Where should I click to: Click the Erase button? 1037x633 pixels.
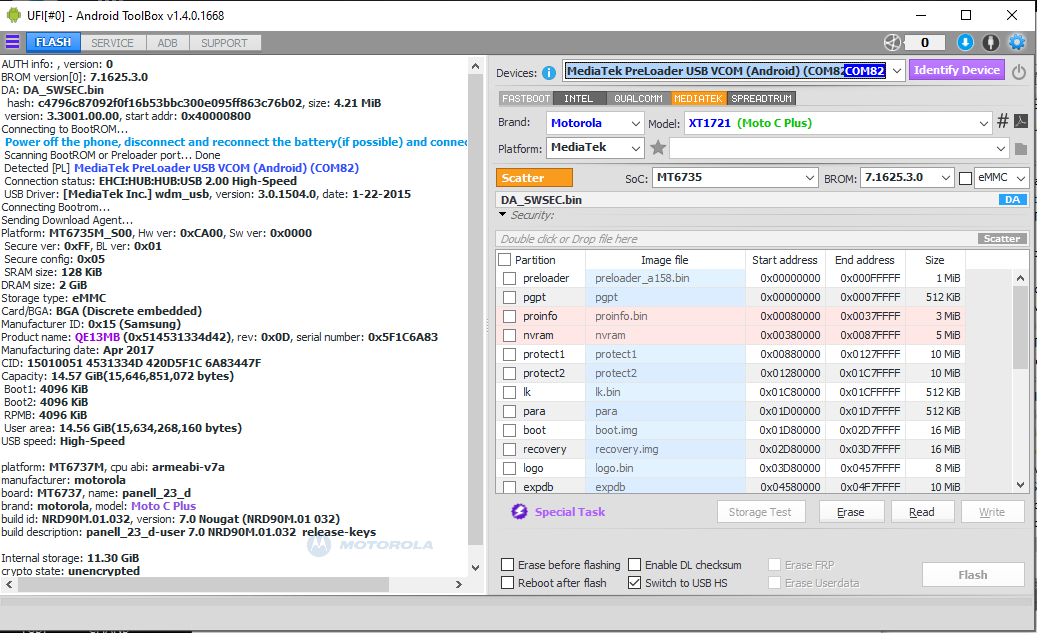850,512
